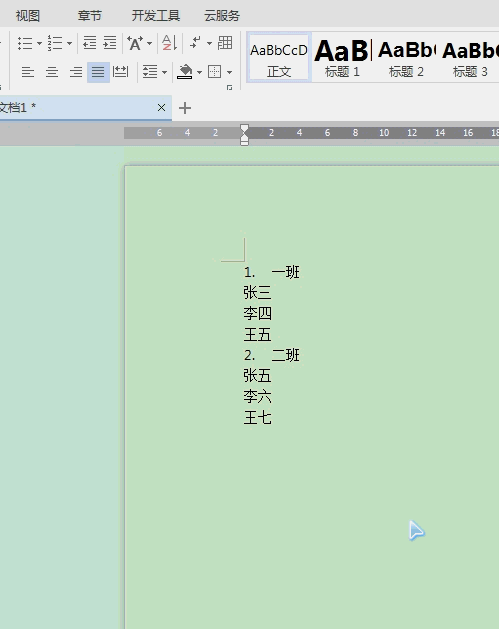
Task: Expand the borders dropdown arrow
Action: pos(229,73)
